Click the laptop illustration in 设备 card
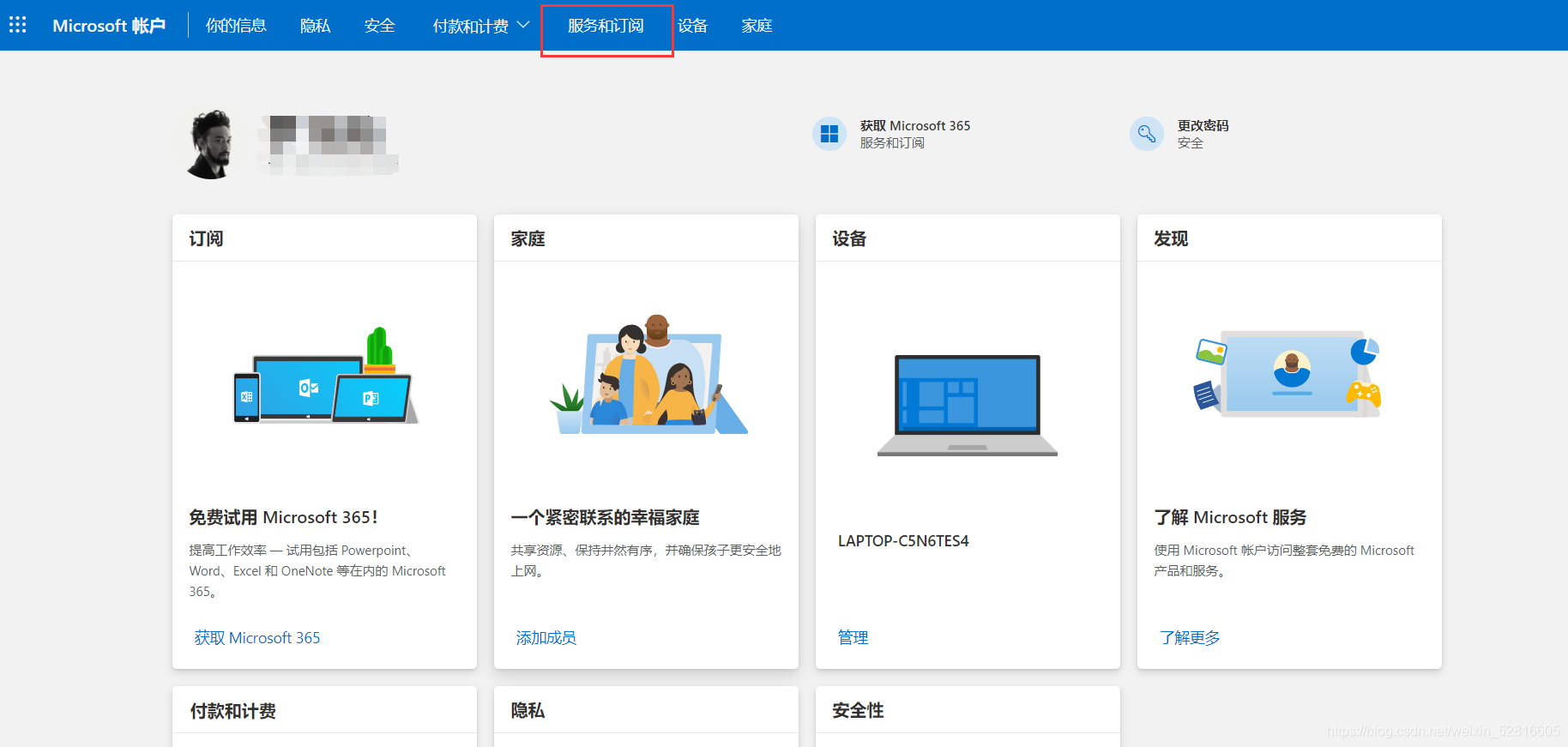 tap(968, 405)
